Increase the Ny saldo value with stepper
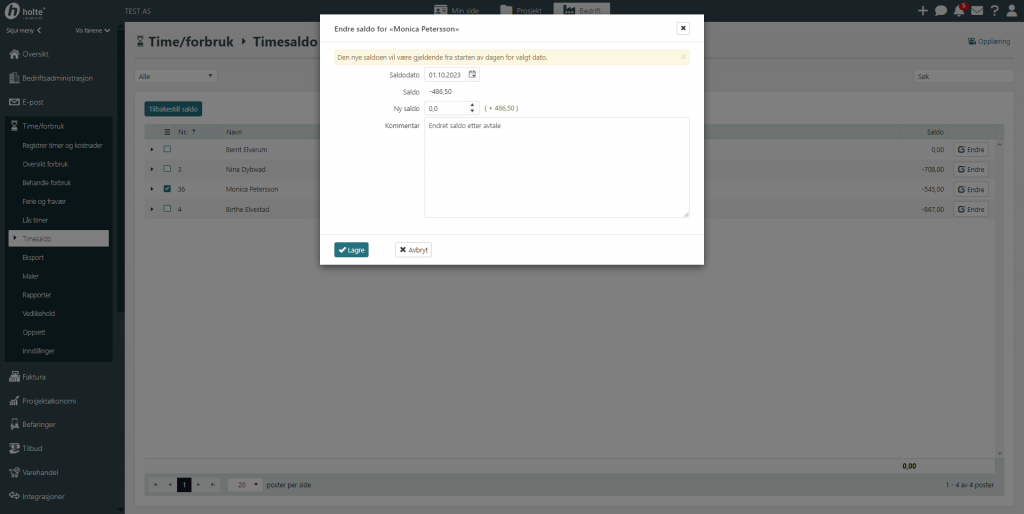Viewport: 1024px width, 514px height. click(x=472, y=105)
